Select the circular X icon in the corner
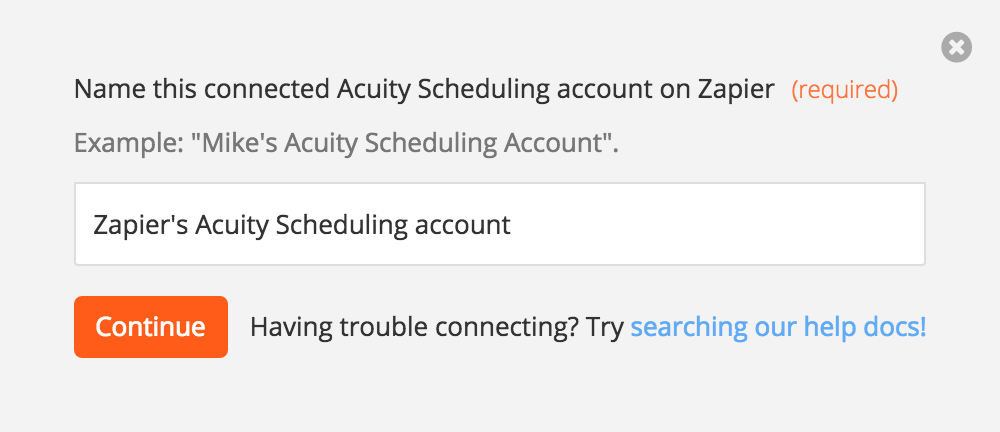This screenshot has height=432, width=1000. tap(956, 47)
